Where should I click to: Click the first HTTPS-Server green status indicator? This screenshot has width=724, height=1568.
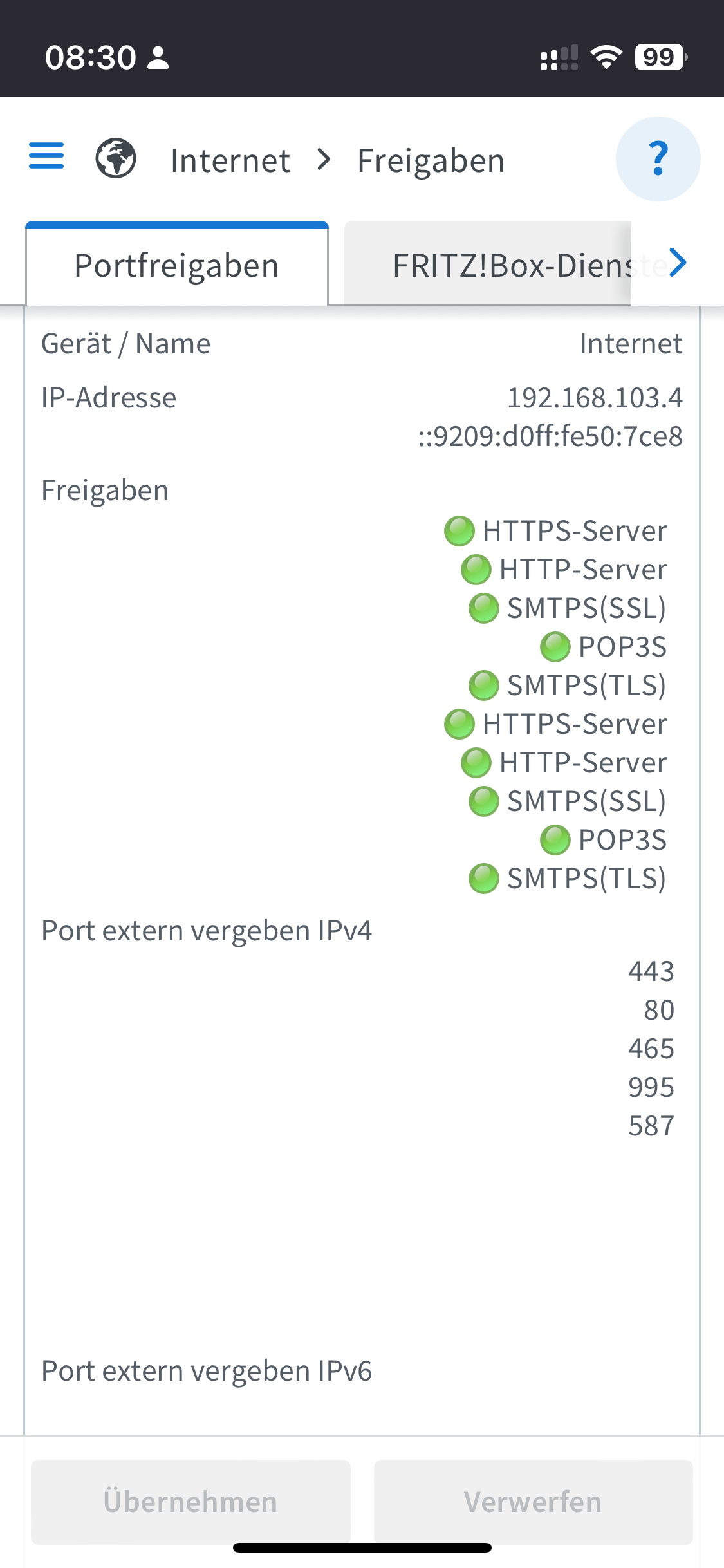(x=459, y=531)
